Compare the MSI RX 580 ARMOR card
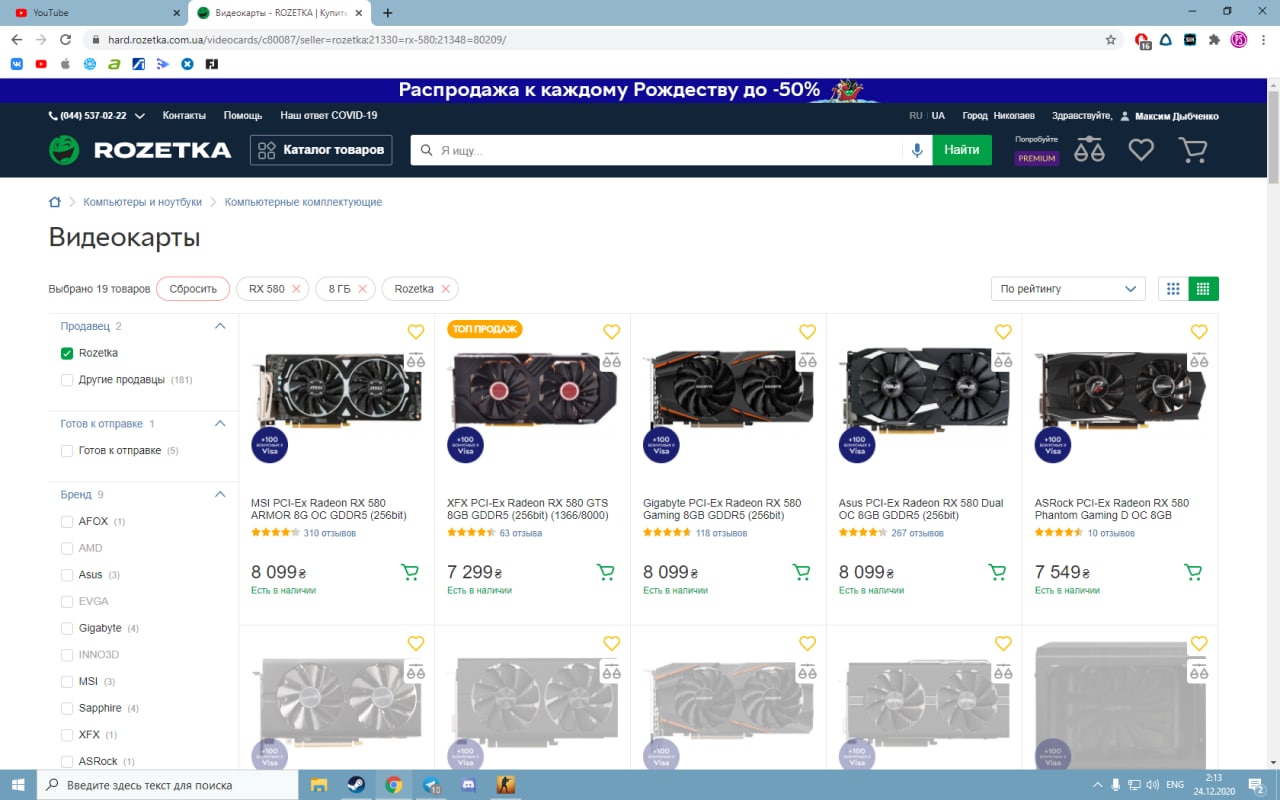The width and height of the screenshot is (1280, 800). coord(416,359)
